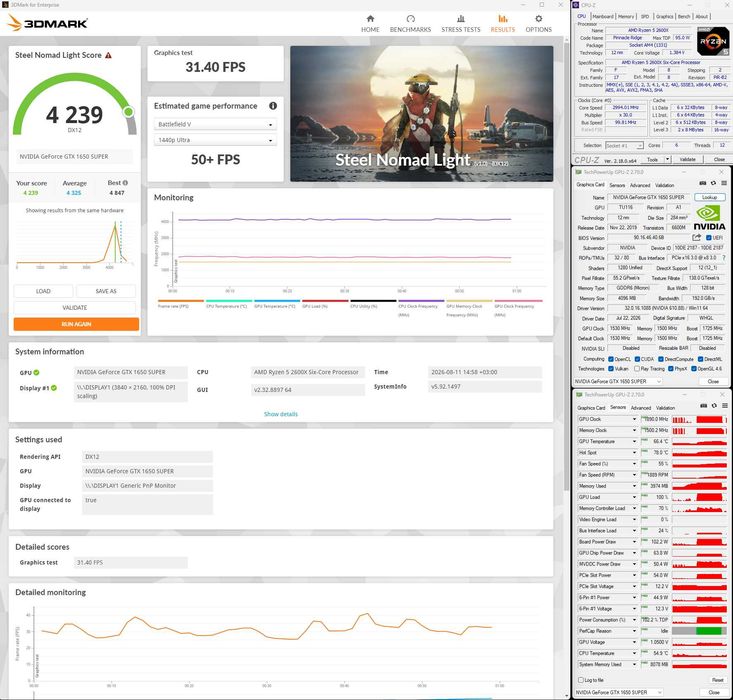Image resolution: width=733 pixels, height=700 pixels.
Task: Open 3DMark Options gear
Action: coord(539,23)
